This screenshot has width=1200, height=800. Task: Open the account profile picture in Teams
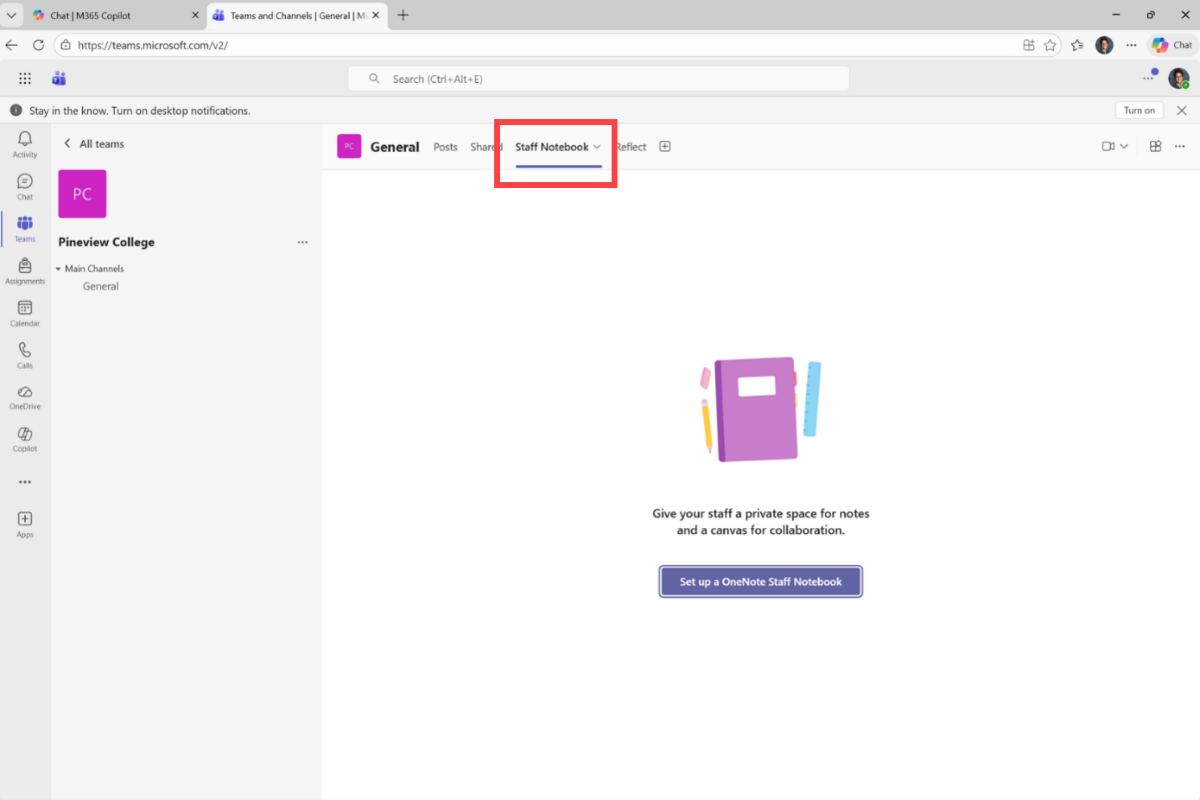click(x=1179, y=78)
